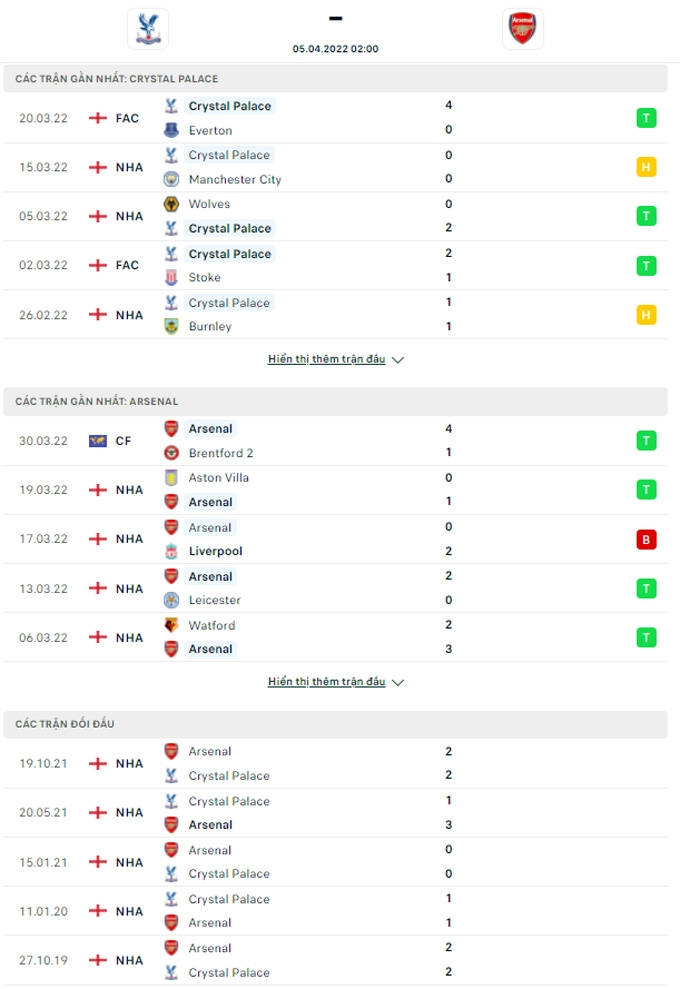Open the chevron next to Hiển thị thêm trận đấu
This screenshot has width=680, height=989.
click(x=398, y=359)
